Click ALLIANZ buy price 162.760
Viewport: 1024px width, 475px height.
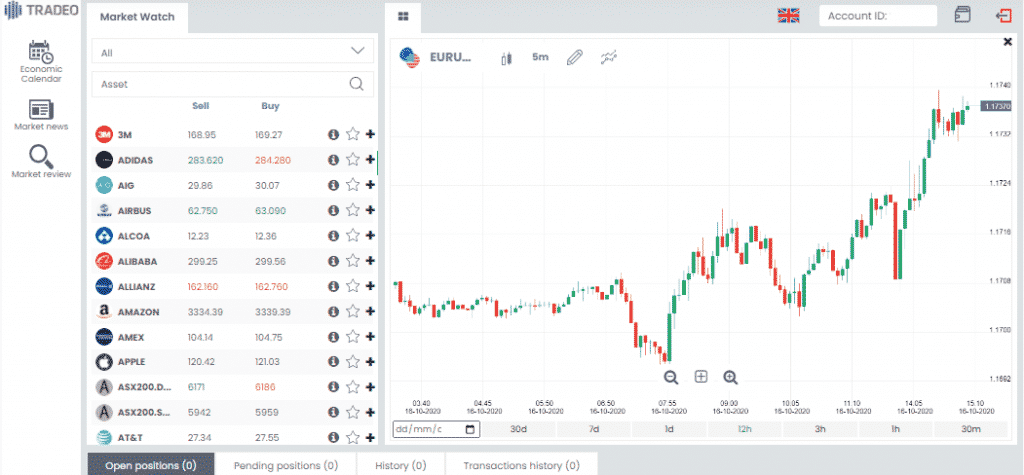click(x=273, y=286)
